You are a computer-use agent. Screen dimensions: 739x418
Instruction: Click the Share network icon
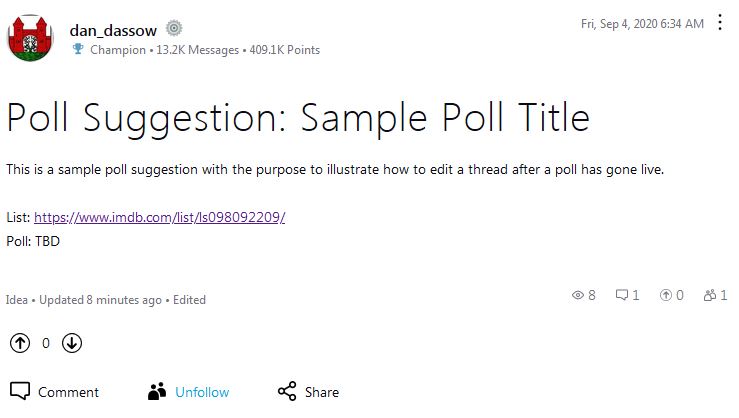287,391
